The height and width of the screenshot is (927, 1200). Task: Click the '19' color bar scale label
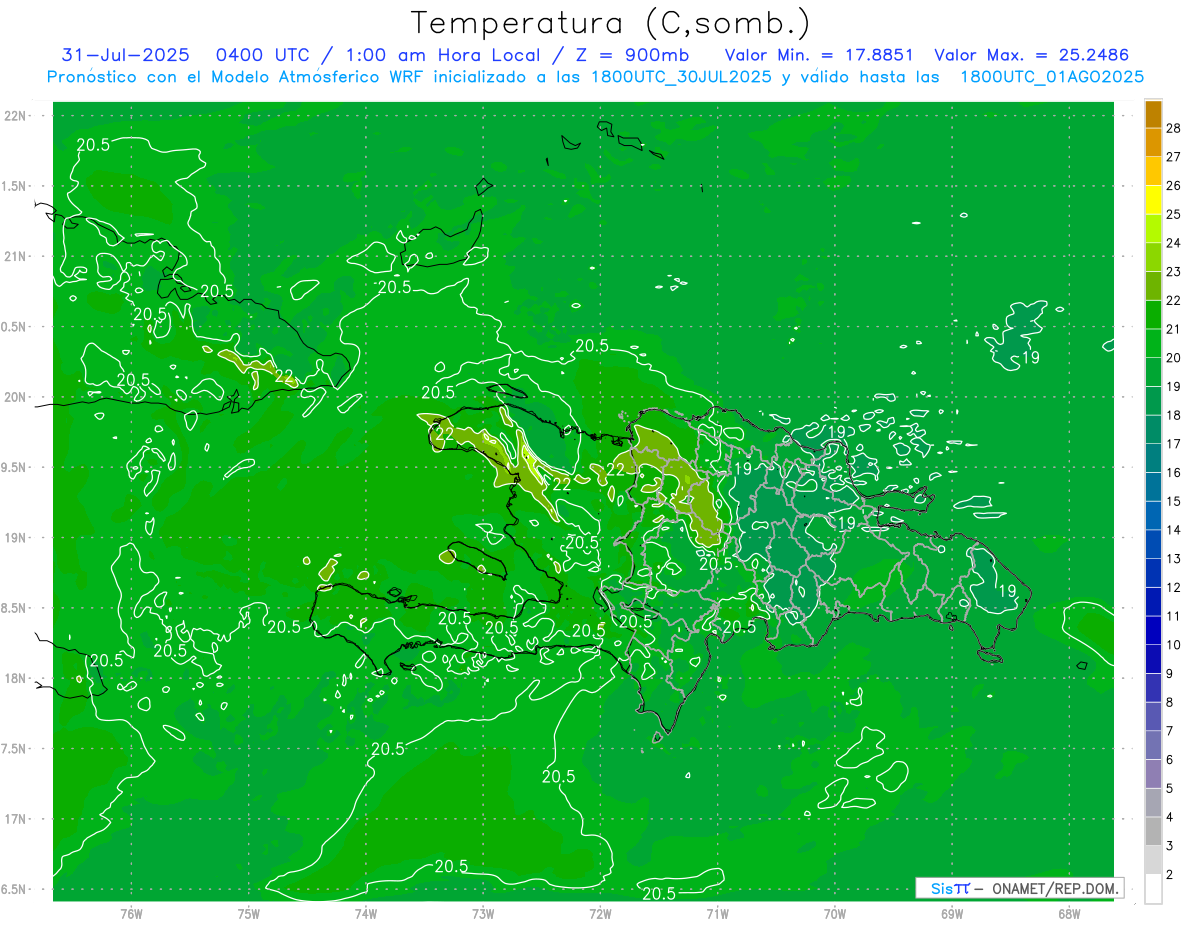pos(1174,386)
